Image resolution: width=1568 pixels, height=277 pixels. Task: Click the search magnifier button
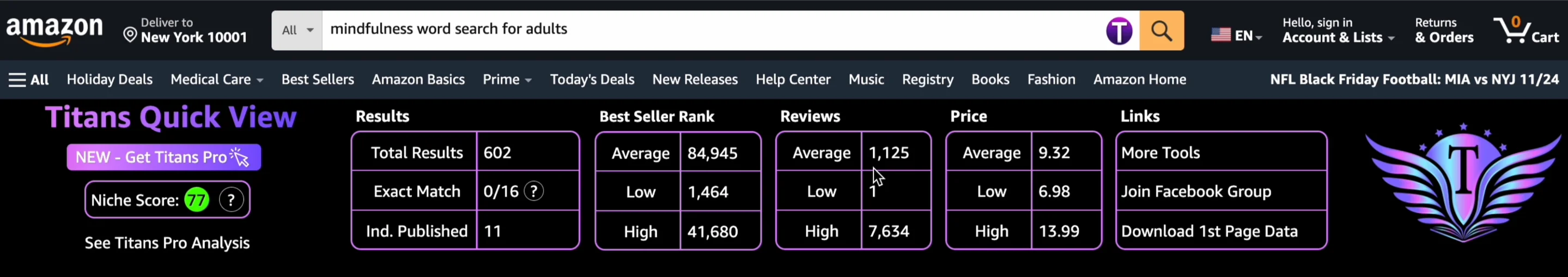tap(1162, 31)
